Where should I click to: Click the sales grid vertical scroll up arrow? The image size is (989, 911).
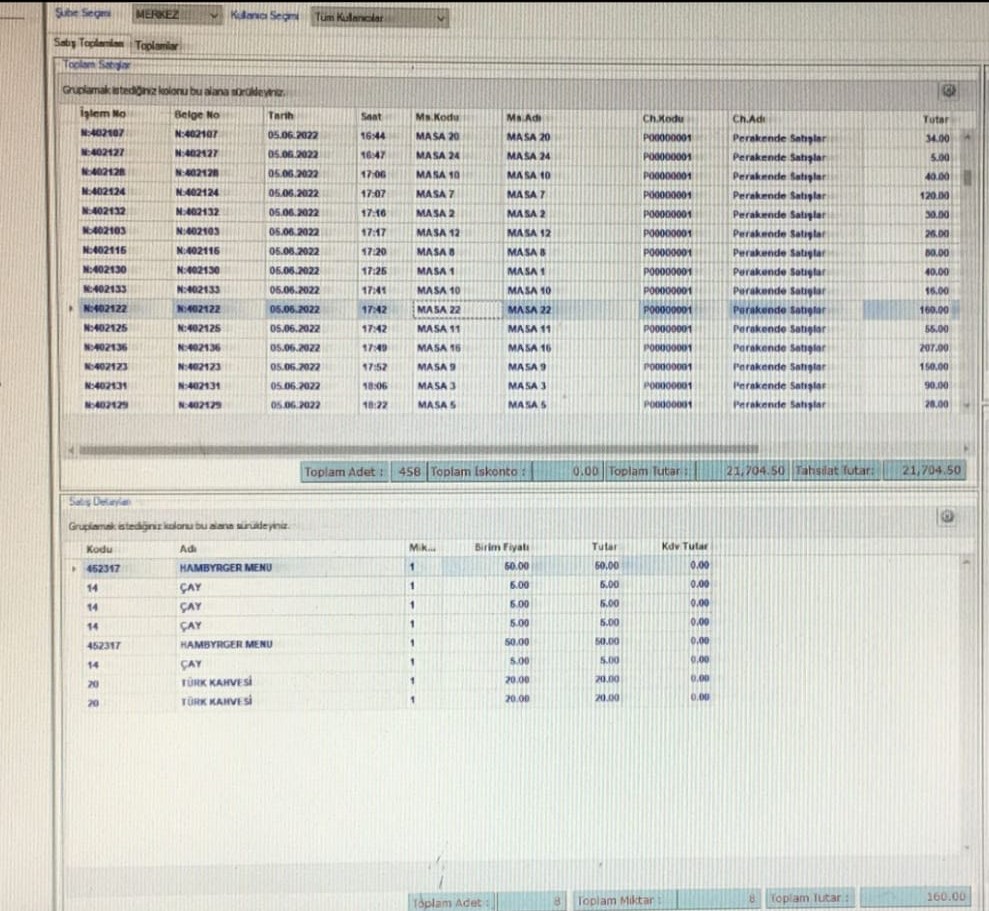pos(967,136)
